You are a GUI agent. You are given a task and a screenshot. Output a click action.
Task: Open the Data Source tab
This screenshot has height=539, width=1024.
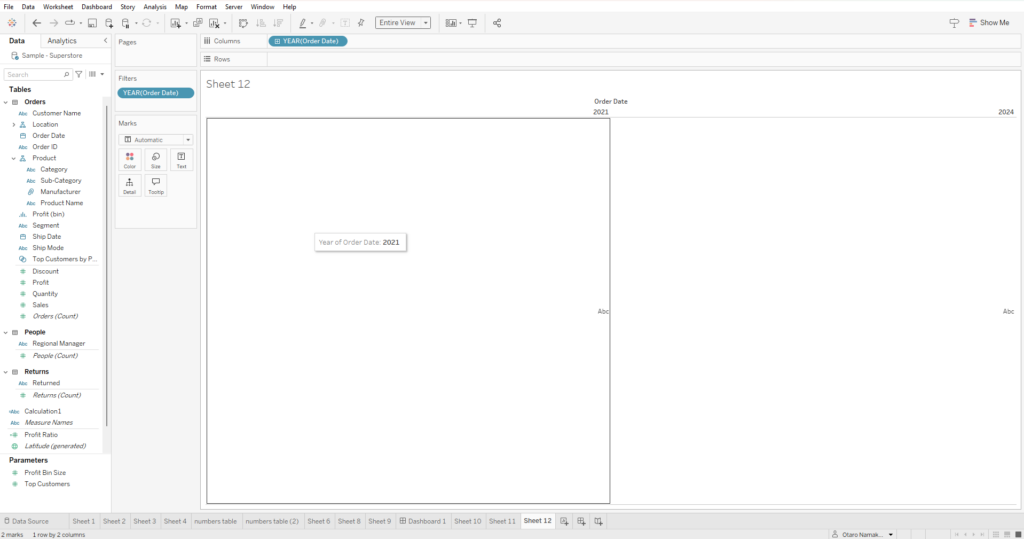click(26, 521)
